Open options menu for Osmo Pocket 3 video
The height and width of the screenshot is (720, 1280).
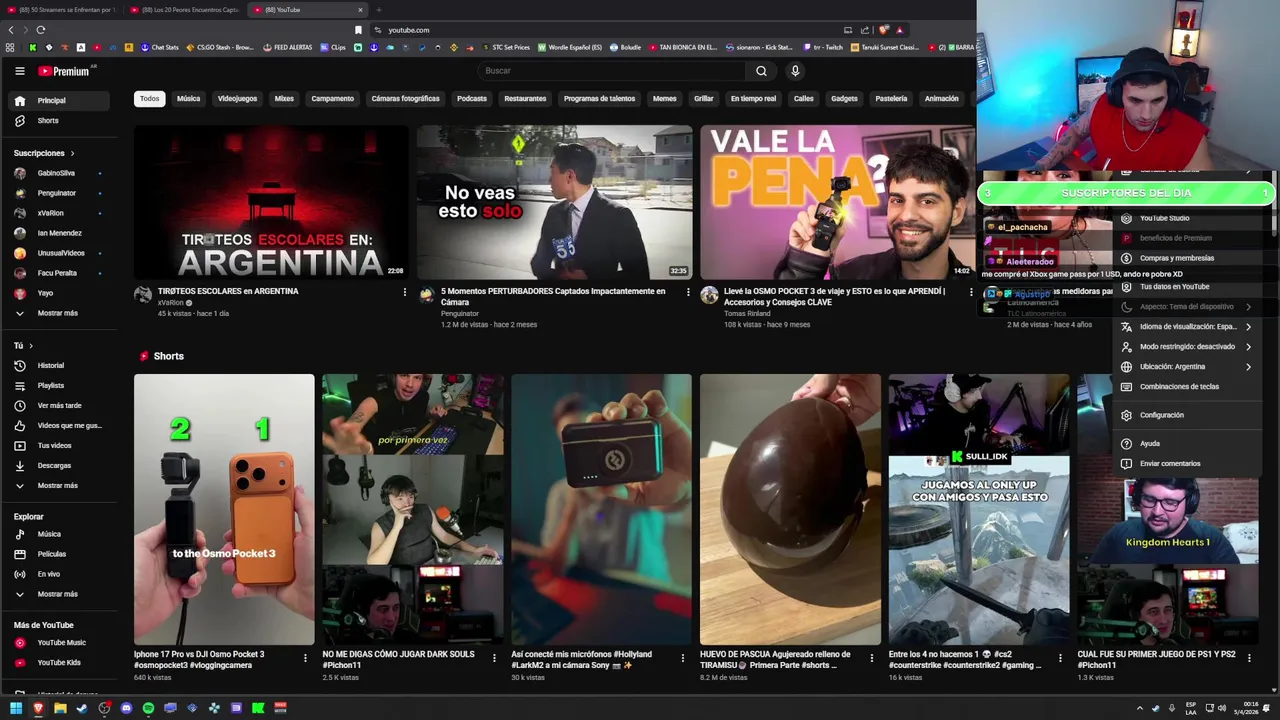tap(971, 292)
